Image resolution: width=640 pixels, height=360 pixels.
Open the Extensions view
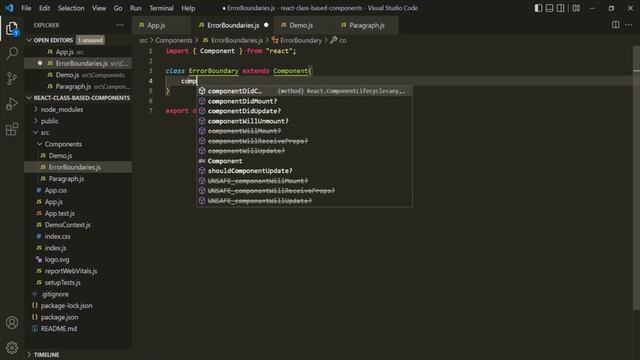point(12,129)
